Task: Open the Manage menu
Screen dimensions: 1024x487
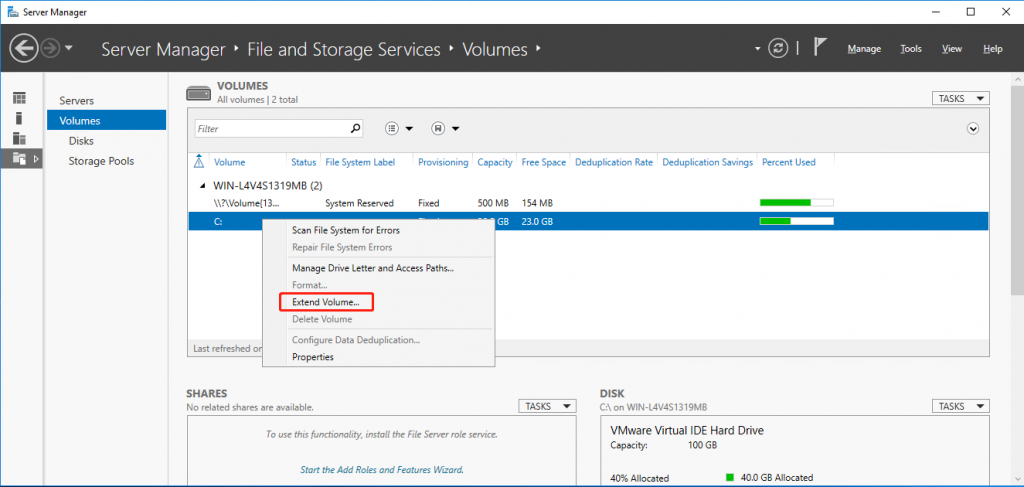Action: point(864,49)
